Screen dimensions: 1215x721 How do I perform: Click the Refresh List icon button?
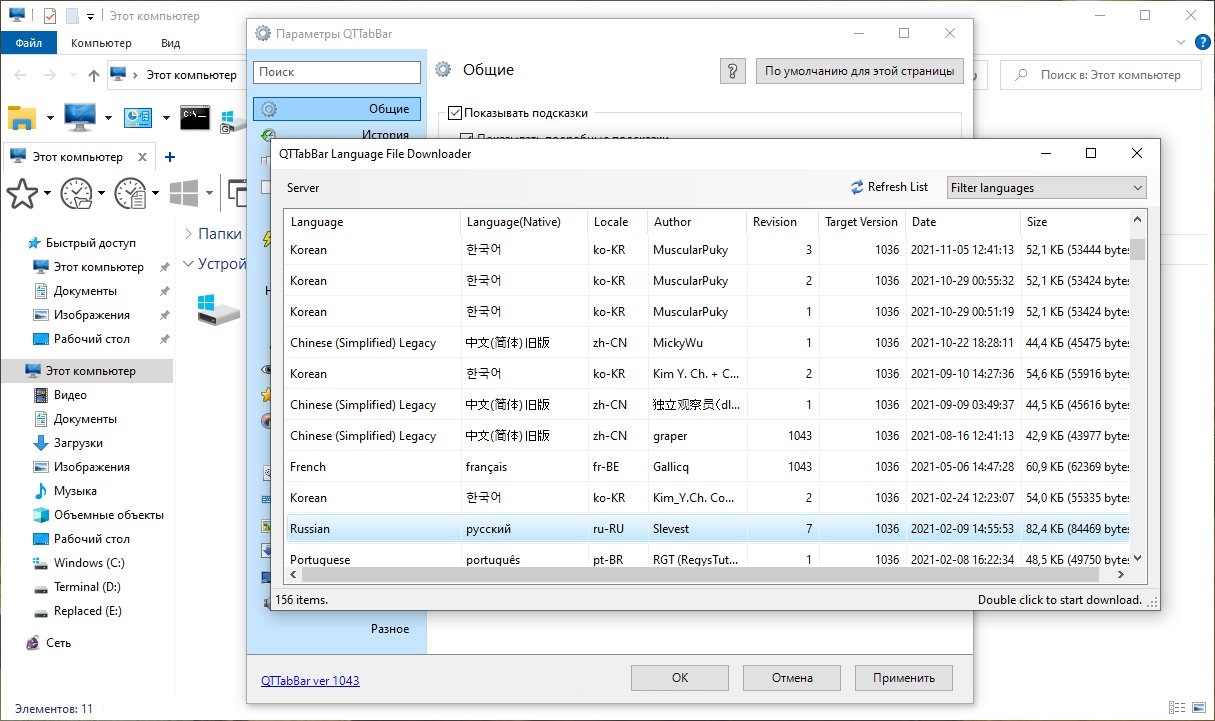click(x=889, y=187)
